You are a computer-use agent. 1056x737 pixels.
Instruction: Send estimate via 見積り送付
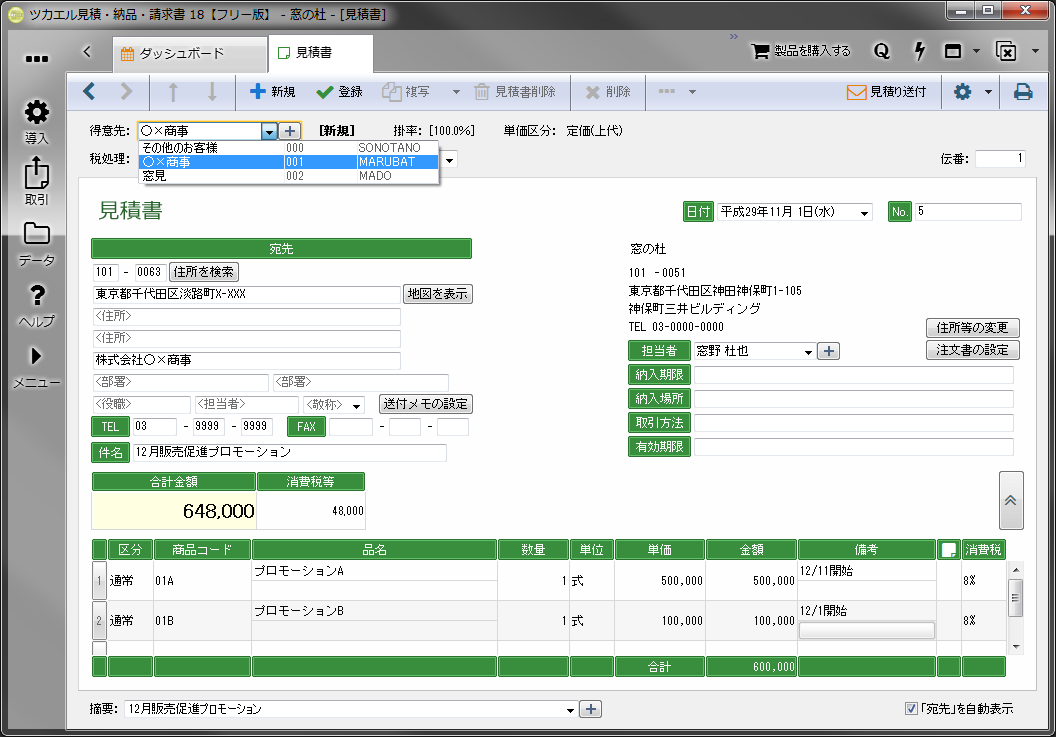tap(886, 92)
